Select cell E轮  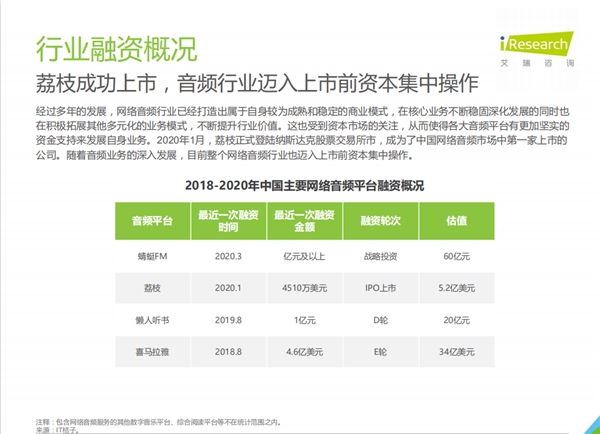tap(380, 352)
